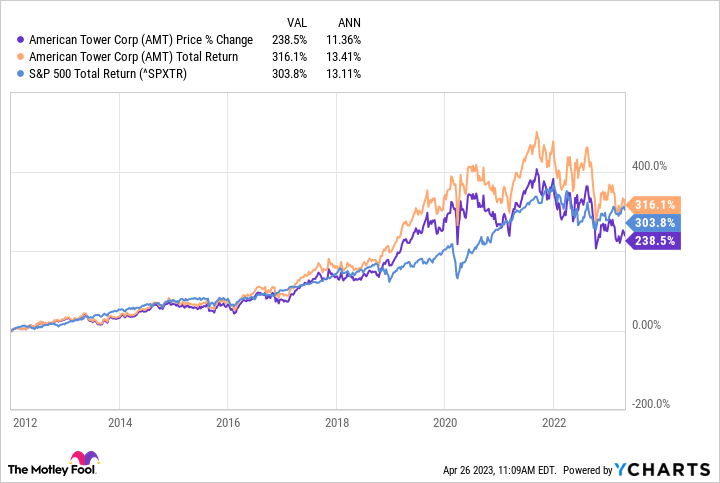This screenshot has width=720, height=483.
Task: Click the orange AMT Total Return legend dot
Action: (x=21, y=57)
